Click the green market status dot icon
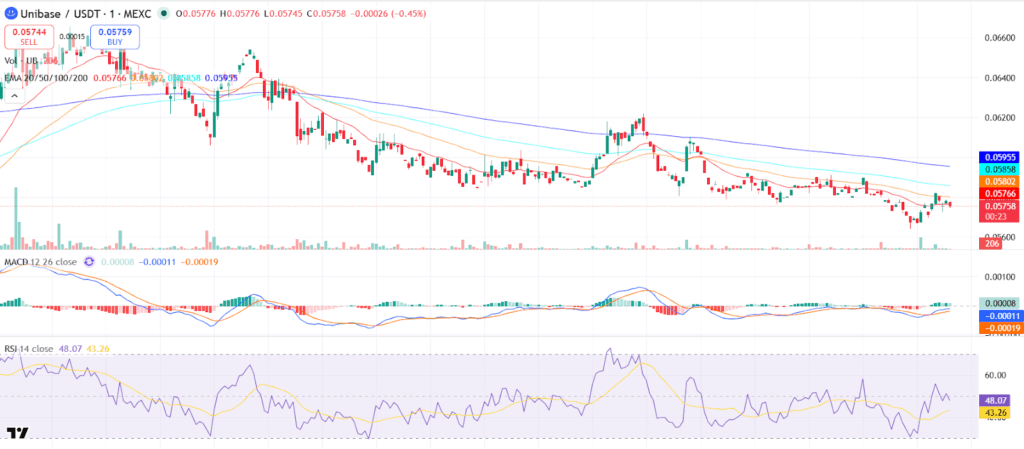 162,14
